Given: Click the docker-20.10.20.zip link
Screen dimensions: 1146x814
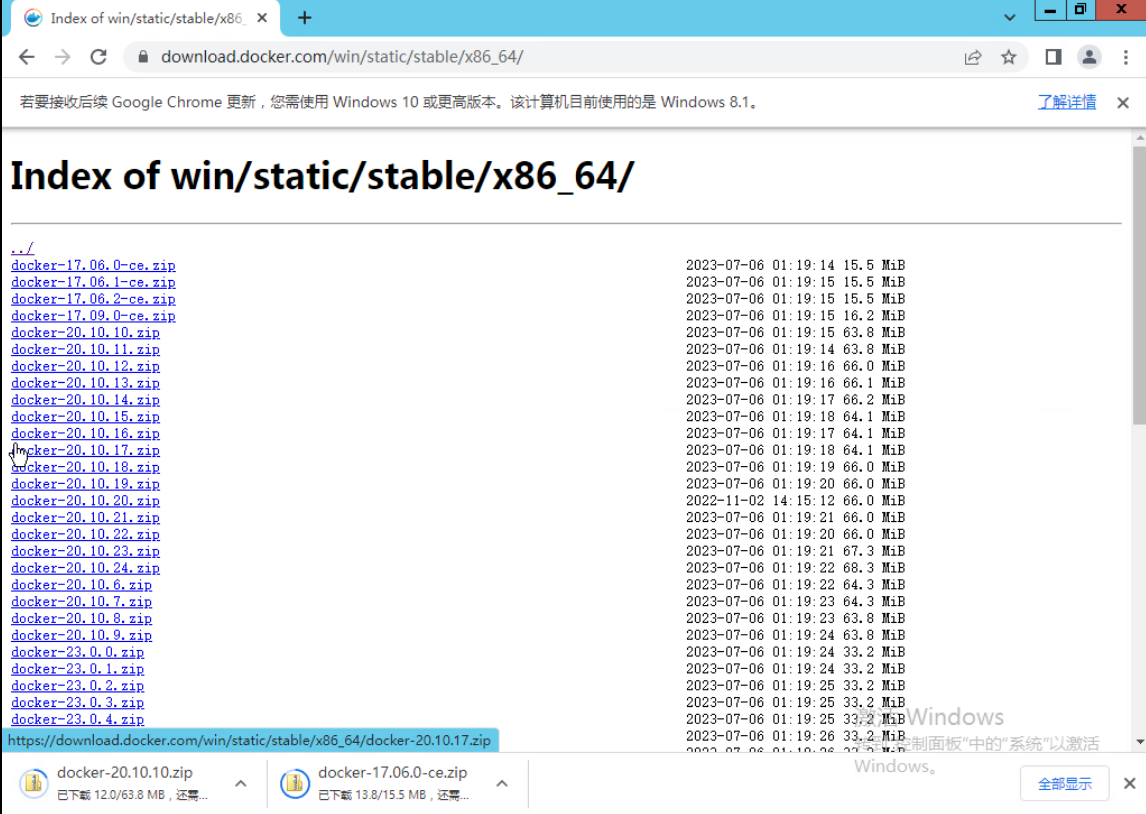Looking at the screenshot, I should [x=86, y=501].
